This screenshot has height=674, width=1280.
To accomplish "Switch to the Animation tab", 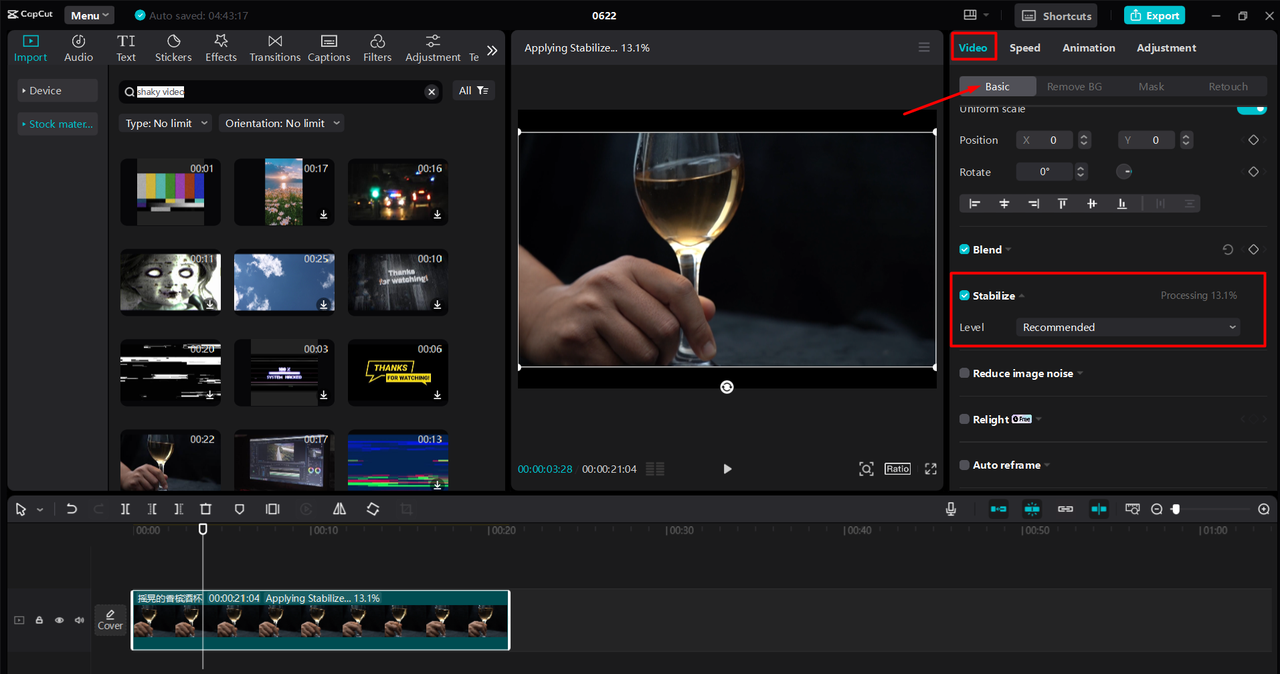I will 1089,48.
